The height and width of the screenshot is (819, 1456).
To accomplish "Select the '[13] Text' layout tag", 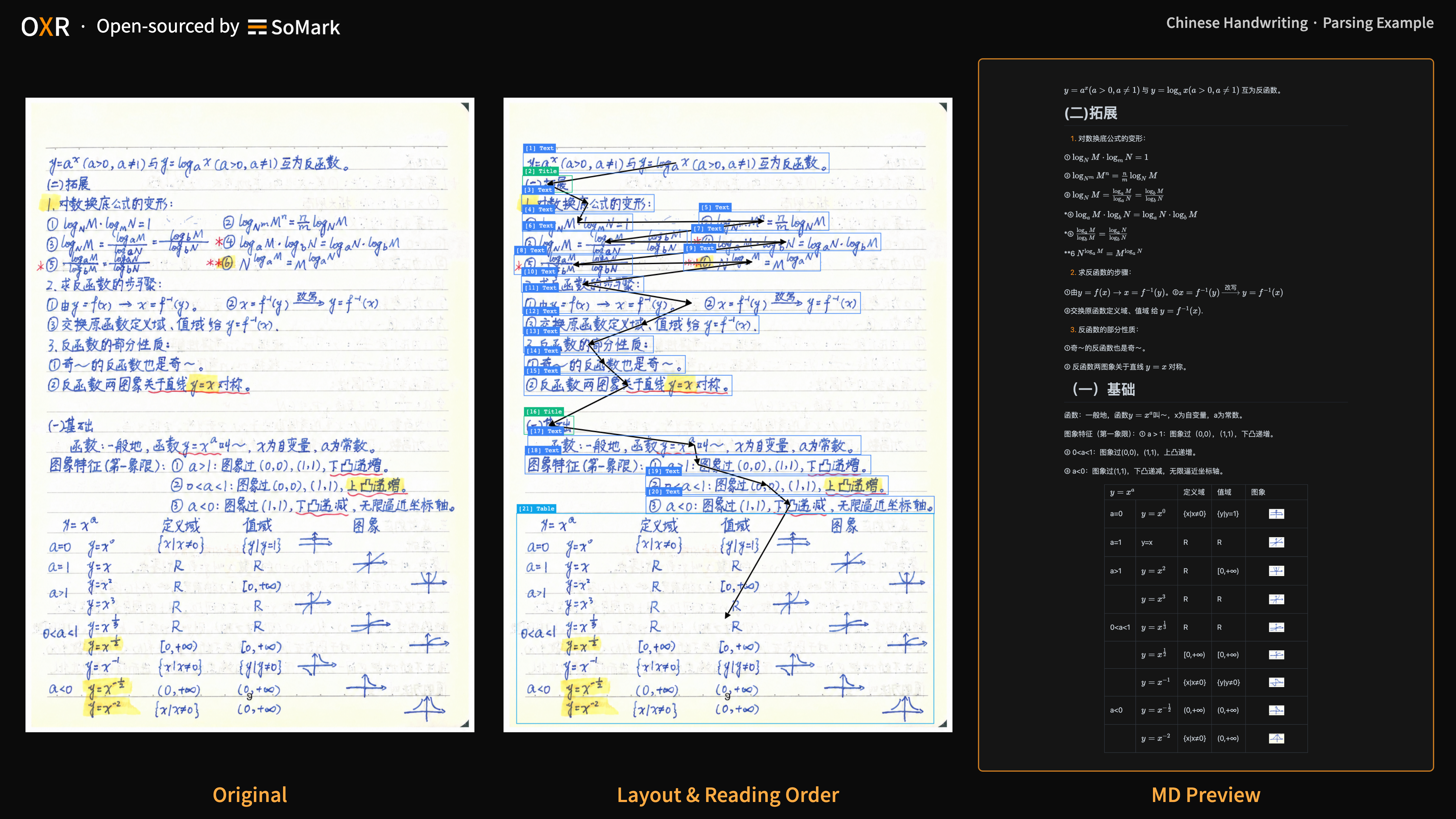I will pos(542,331).
